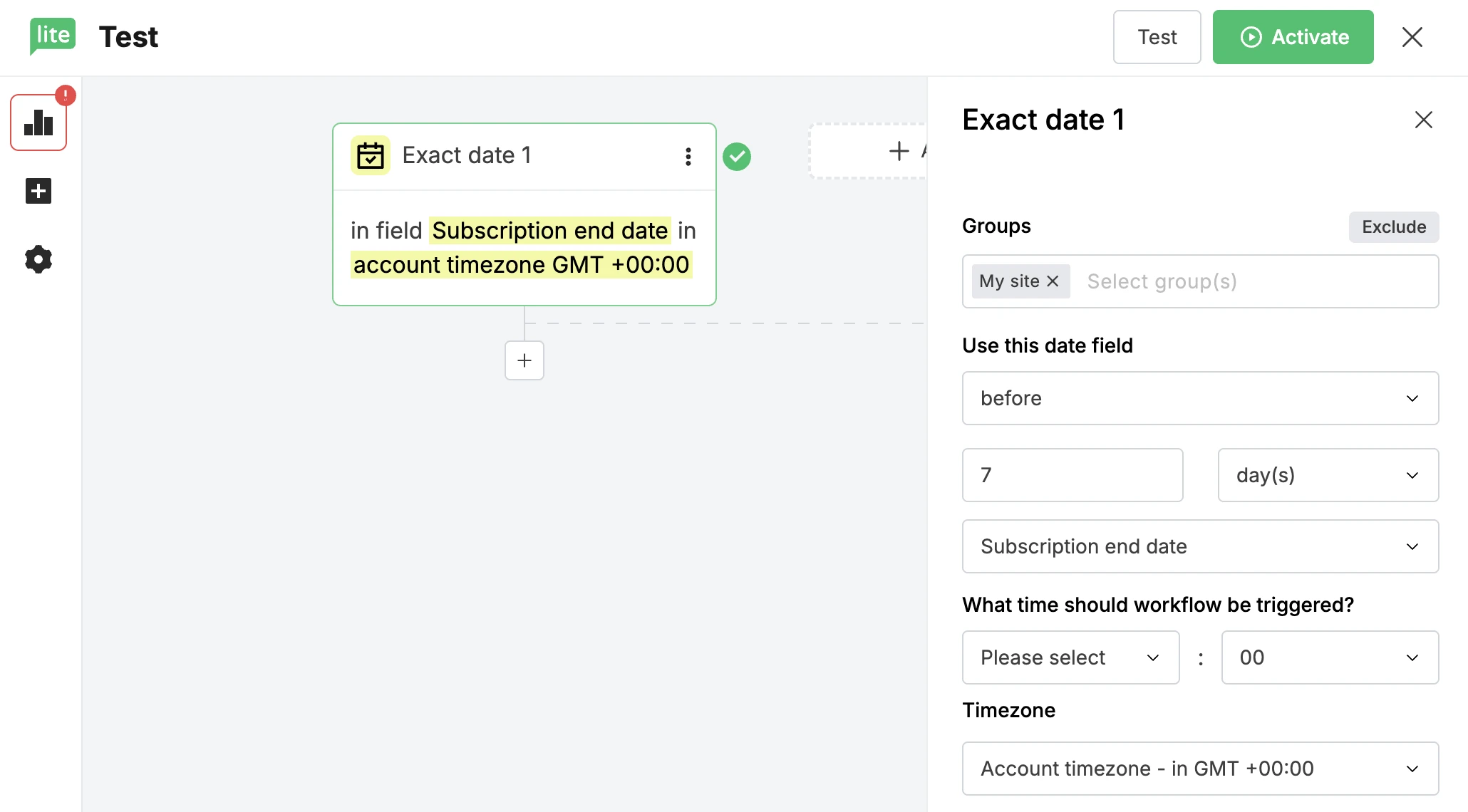Screen dimensions: 1468x812
Task: Click the My site group chip
Action: click(x=1020, y=281)
